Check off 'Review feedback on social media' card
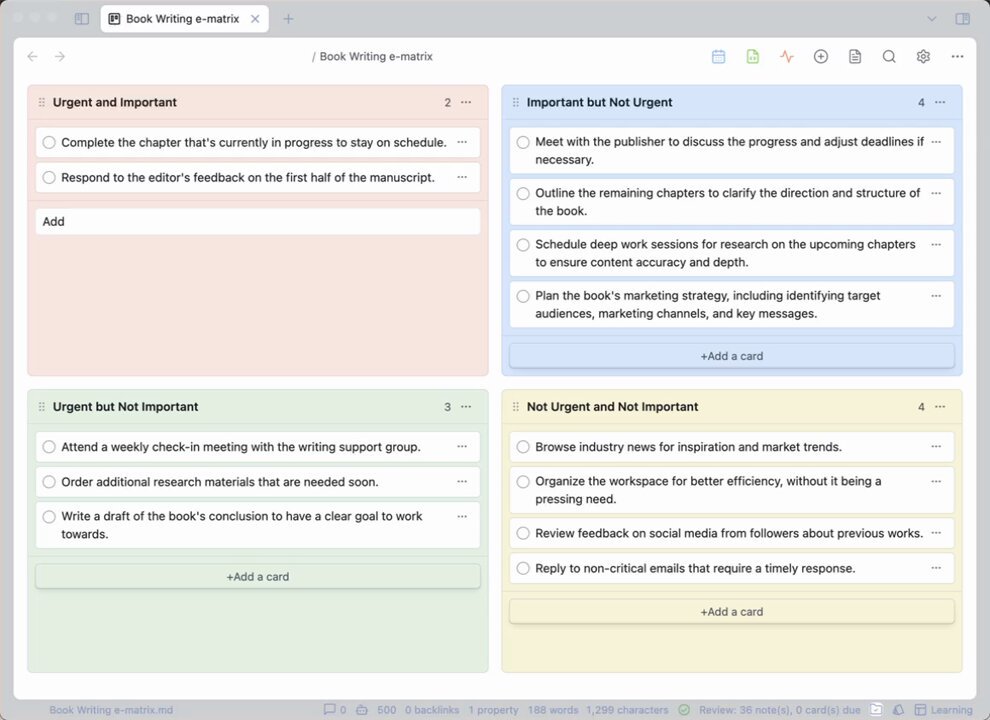Viewport: 990px width, 720px height. coord(523,533)
